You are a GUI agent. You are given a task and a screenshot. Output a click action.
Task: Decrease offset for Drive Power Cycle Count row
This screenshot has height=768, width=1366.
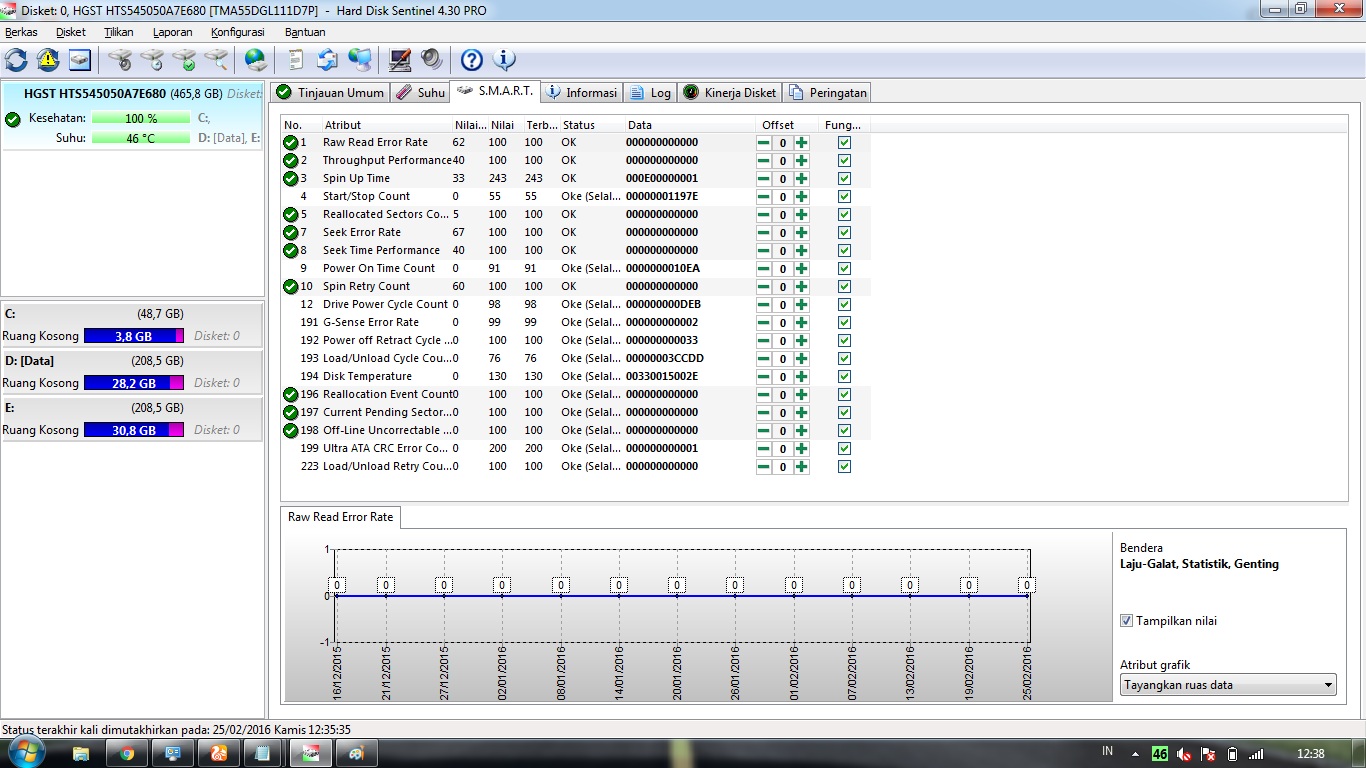pyautogui.click(x=764, y=305)
